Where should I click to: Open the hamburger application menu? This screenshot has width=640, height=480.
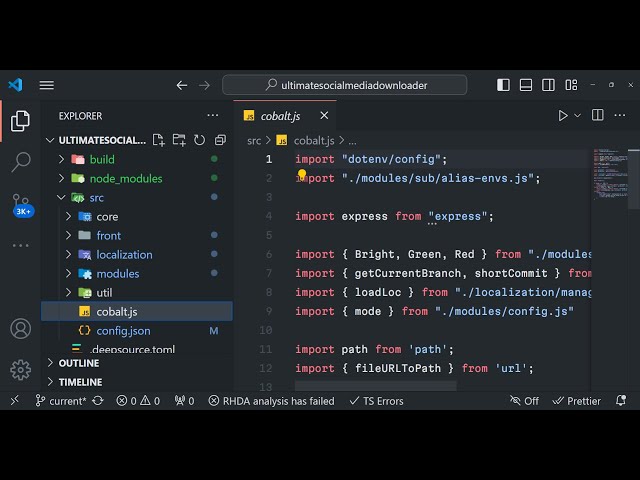coord(47,85)
